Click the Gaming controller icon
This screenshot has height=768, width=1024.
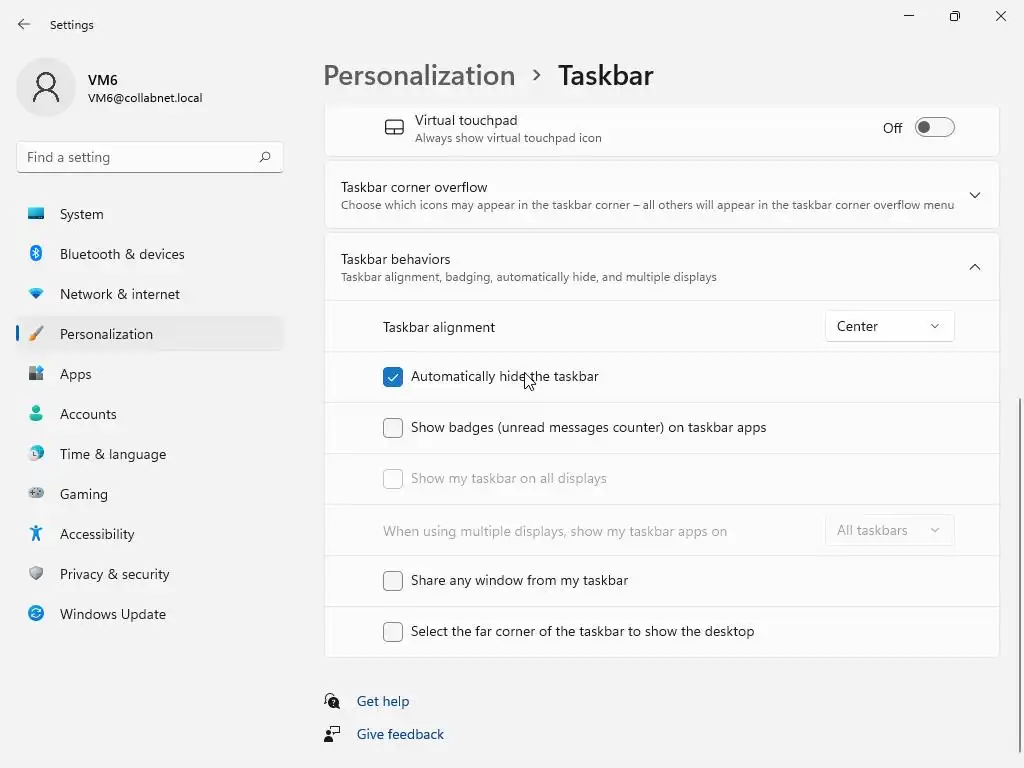click(36, 494)
